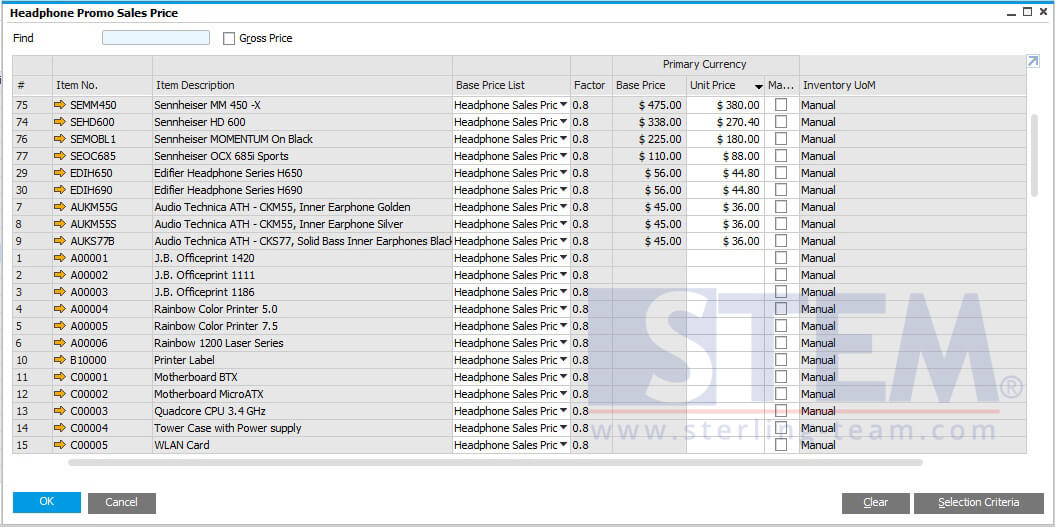The width and height of the screenshot is (1056, 527).
Task: Enable the Gross Price checkbox
Action: tap(229, 38)
